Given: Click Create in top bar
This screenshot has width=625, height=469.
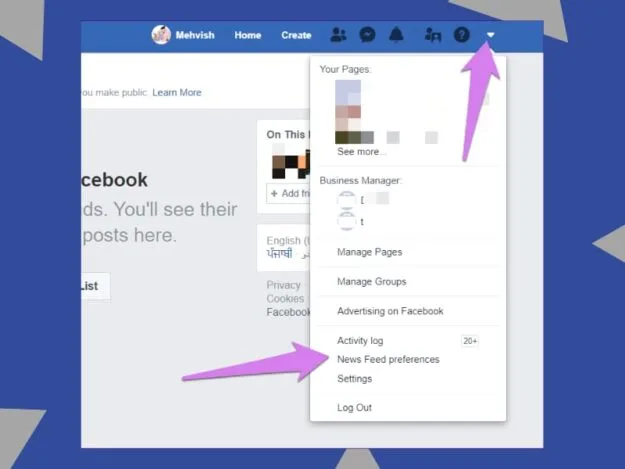Looking at the screenshot, I should [x=296, y=35].
